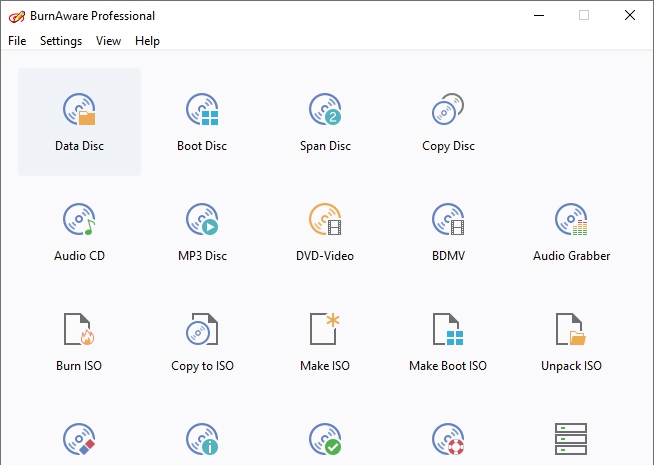Screen dimensions: 654x465
Task: Open the File menu
Action: click(x=17, y=41)
